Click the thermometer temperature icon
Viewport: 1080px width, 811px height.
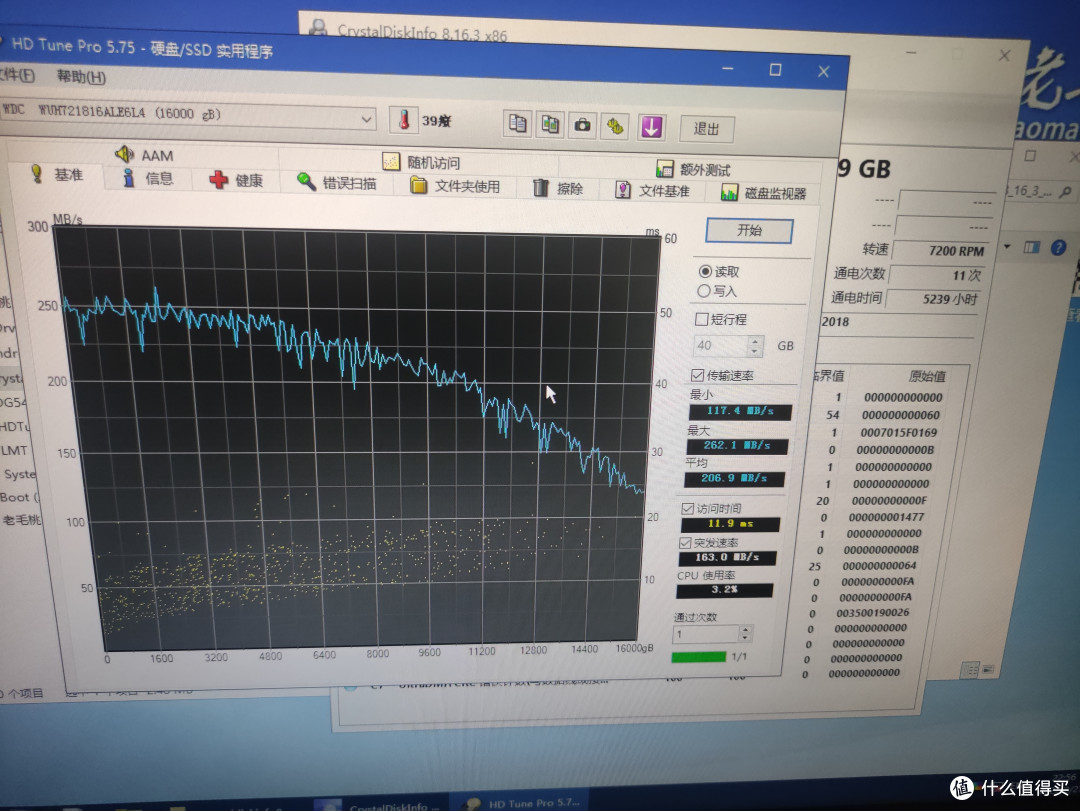[404, 119]
